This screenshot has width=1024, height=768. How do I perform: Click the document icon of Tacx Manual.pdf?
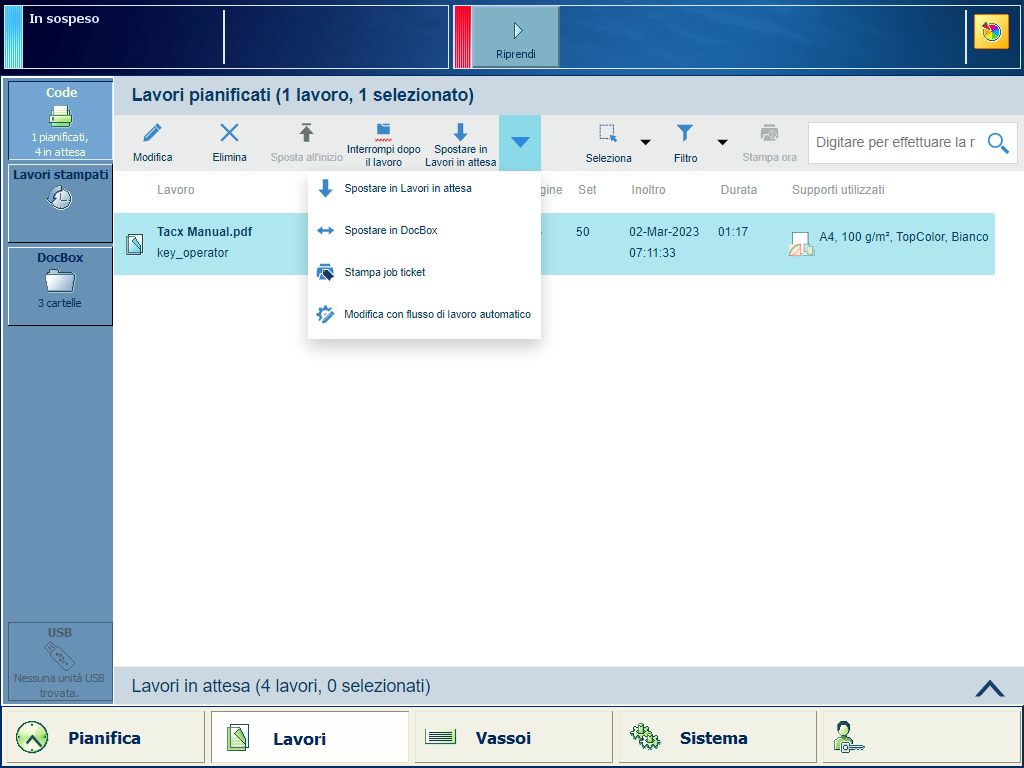(135, 244)
